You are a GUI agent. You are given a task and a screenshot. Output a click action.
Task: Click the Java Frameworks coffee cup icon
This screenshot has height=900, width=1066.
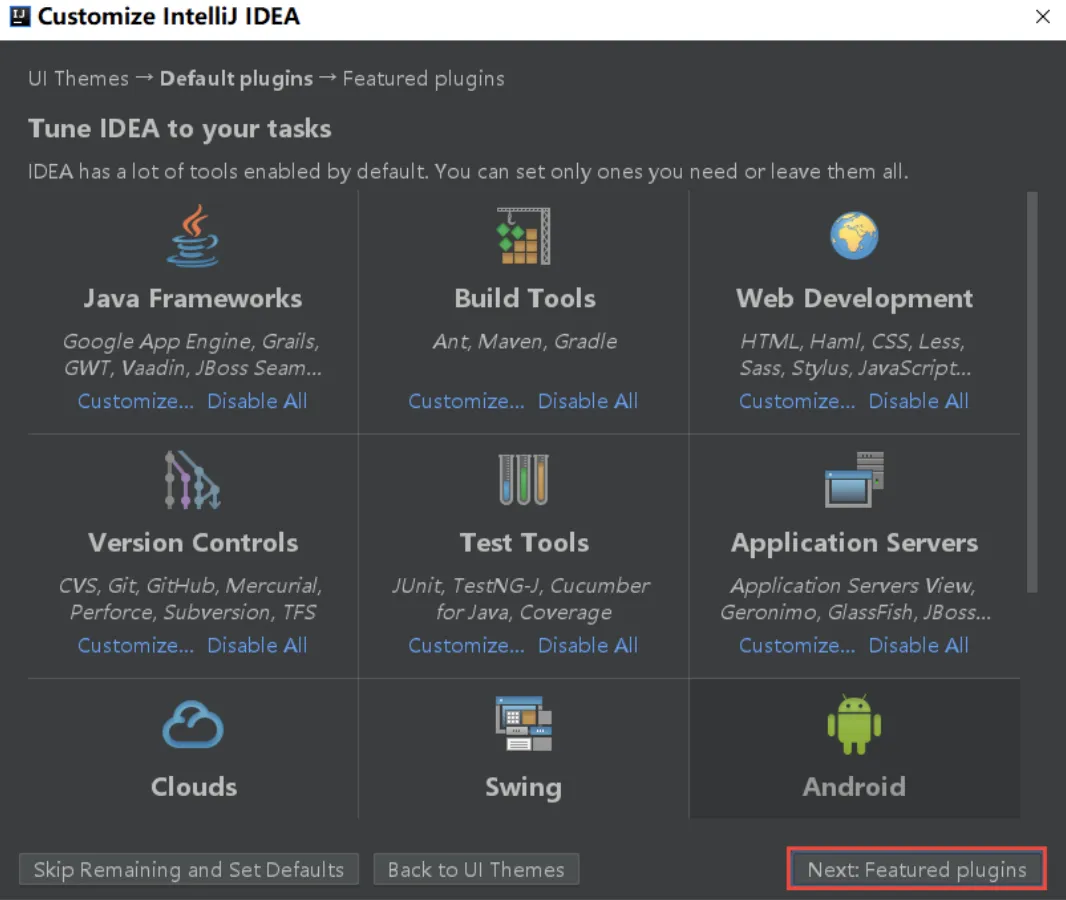coord(193,236)
